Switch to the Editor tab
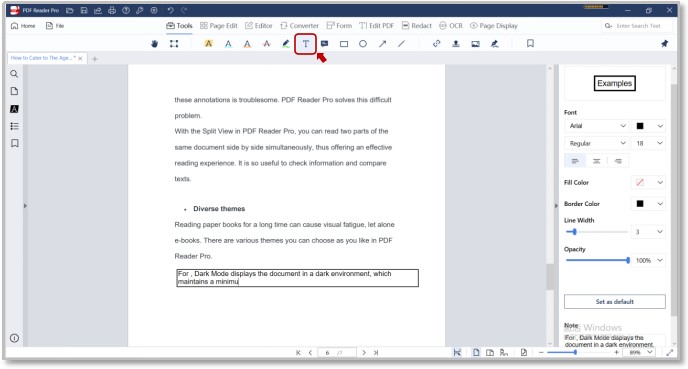688x369 pixels. click(259, 26)
